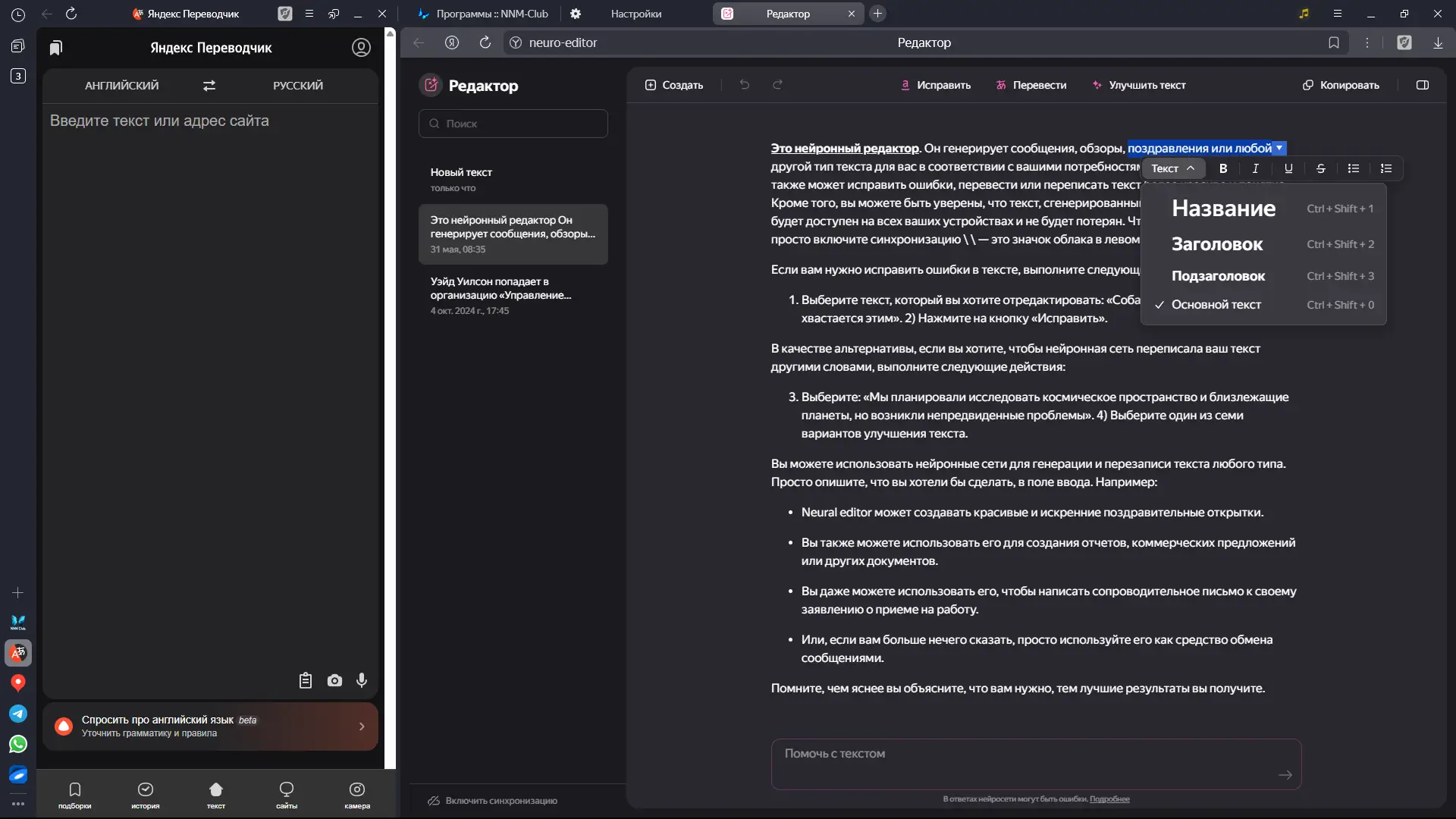Apply strikethrough to selected text
The height and width of the screenshot is (819, 1456).
(x=1321, y=168)
